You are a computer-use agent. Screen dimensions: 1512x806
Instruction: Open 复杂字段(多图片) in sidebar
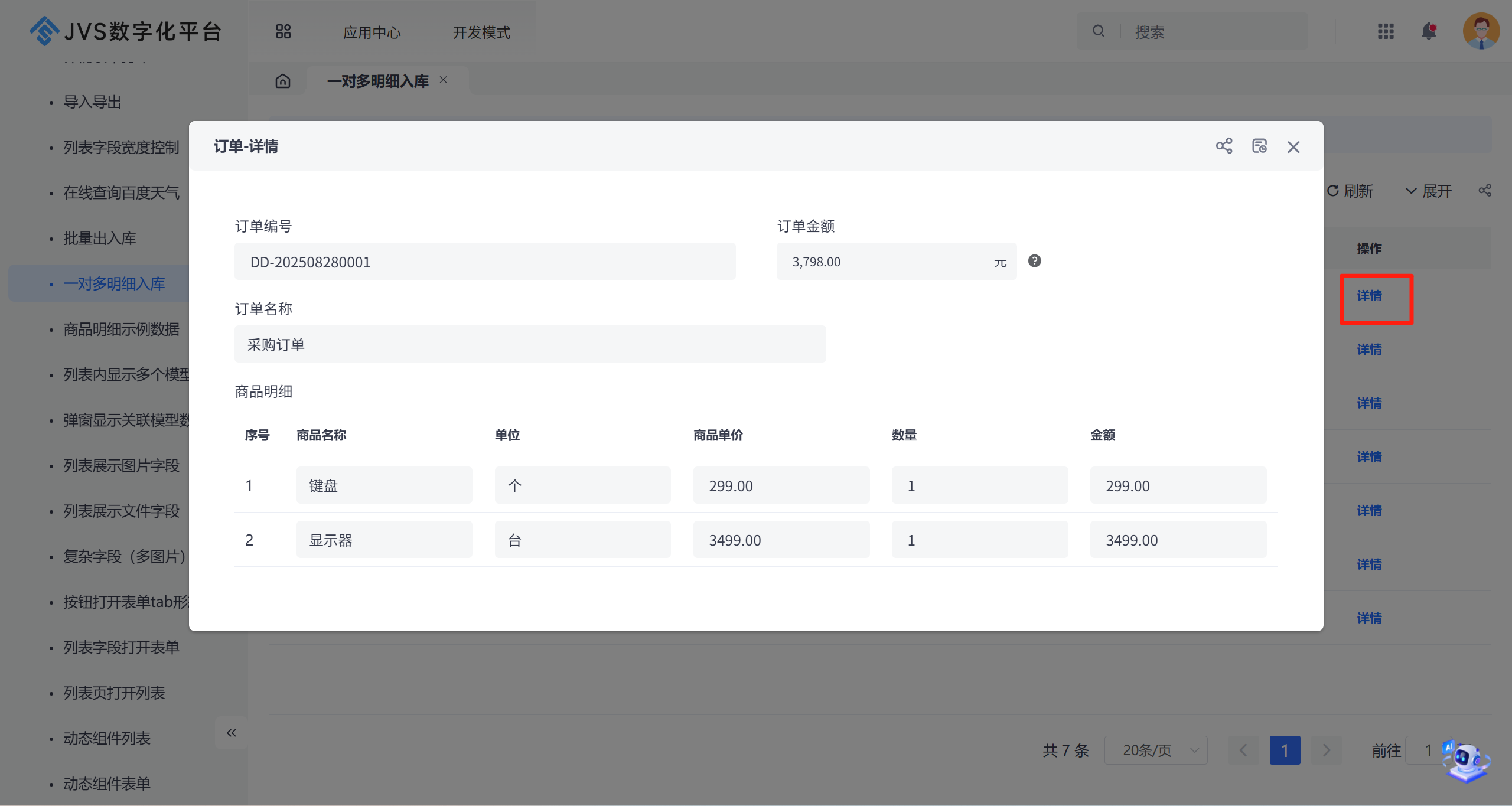point(125,557)
